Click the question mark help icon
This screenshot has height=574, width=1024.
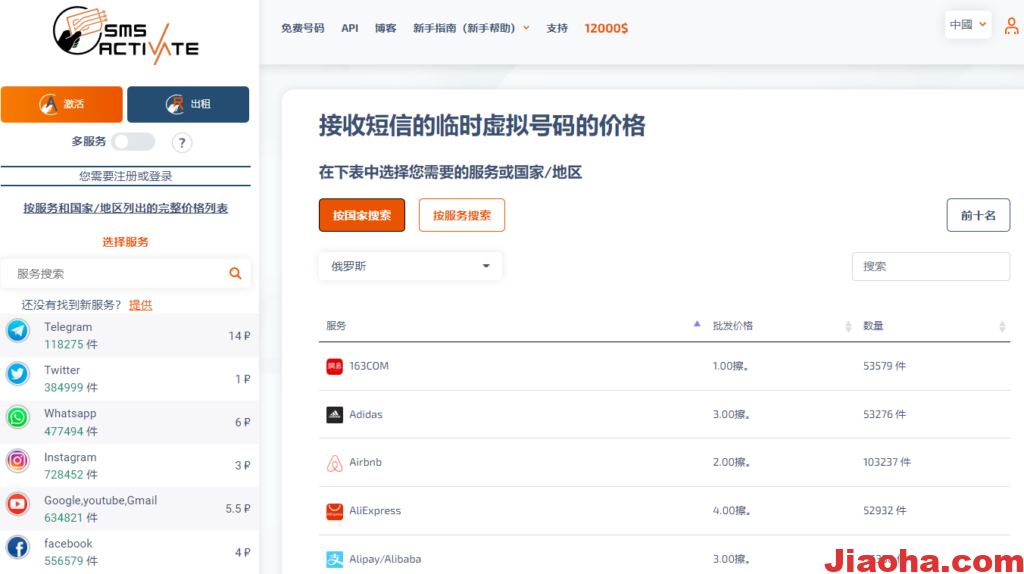point(182,142)
